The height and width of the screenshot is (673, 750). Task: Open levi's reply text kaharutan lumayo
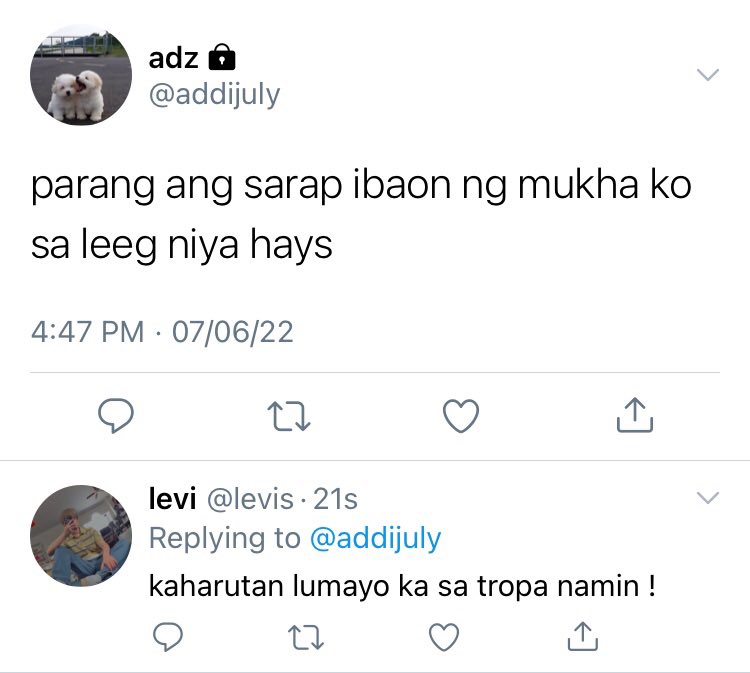[x=402, y=586]
